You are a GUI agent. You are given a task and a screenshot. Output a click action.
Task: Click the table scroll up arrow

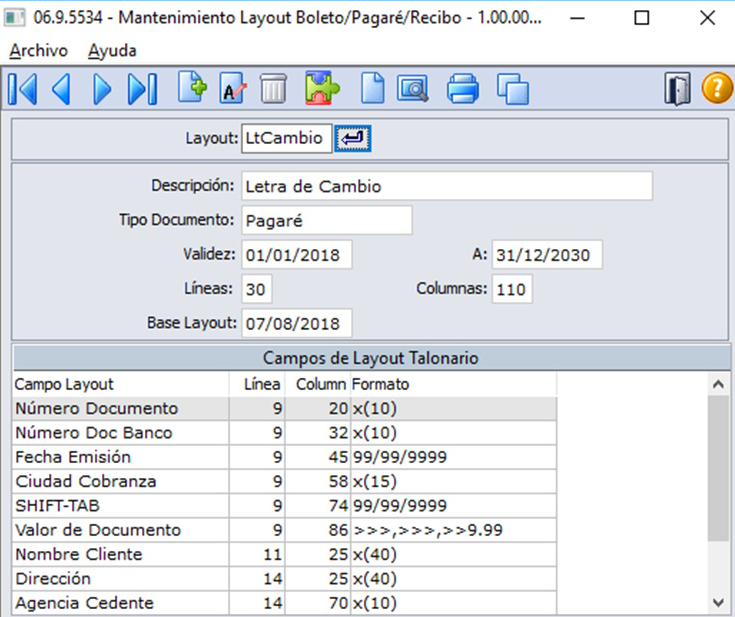pos(718,384)
